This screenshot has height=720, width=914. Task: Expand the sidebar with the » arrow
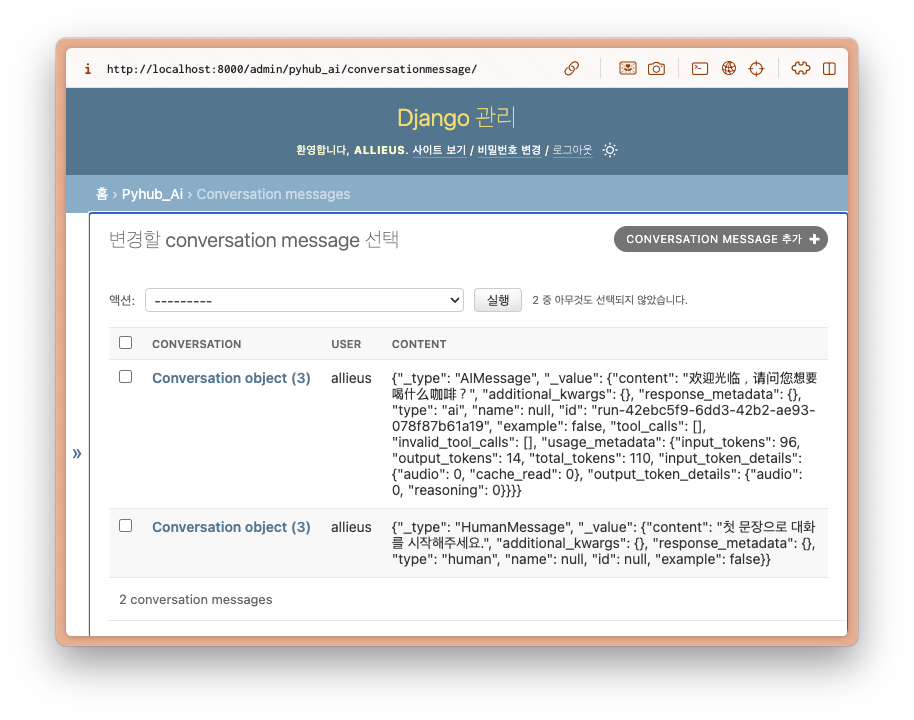coord(77,454)
